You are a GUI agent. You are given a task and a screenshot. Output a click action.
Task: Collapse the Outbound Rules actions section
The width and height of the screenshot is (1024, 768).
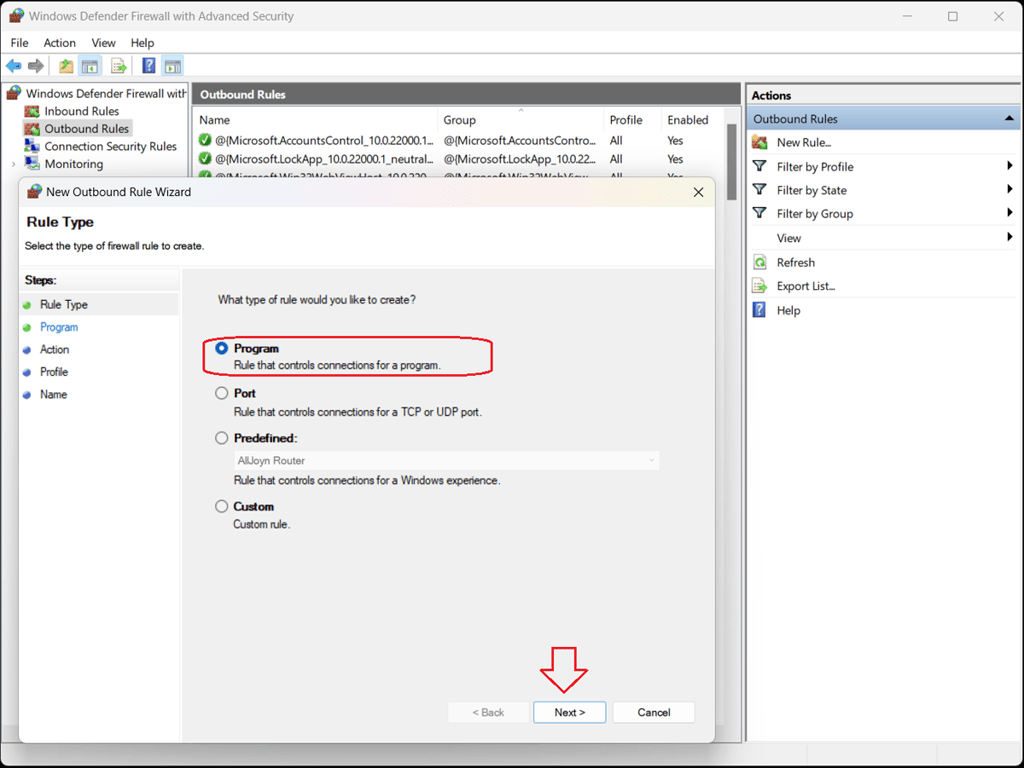click(x=1009, y=119)
